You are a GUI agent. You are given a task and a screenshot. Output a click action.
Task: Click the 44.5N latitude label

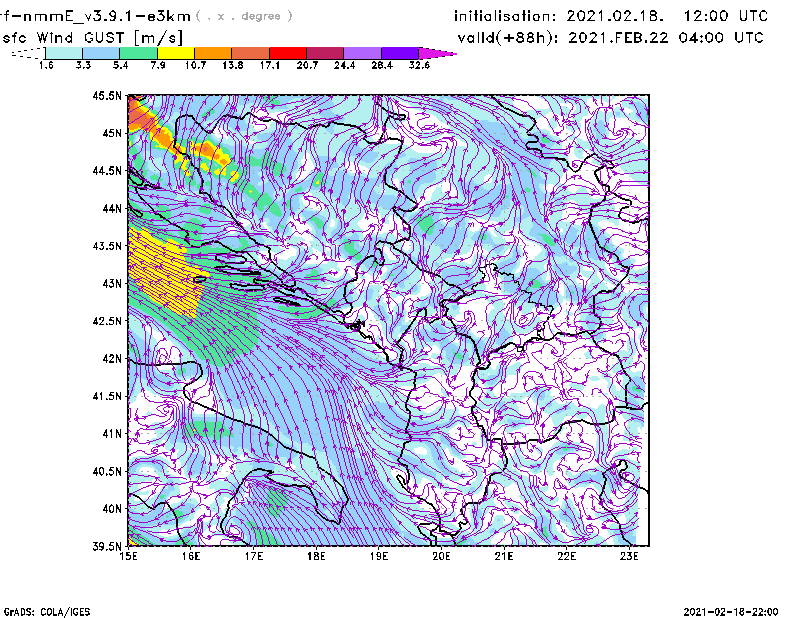click(x=107, y=170)
